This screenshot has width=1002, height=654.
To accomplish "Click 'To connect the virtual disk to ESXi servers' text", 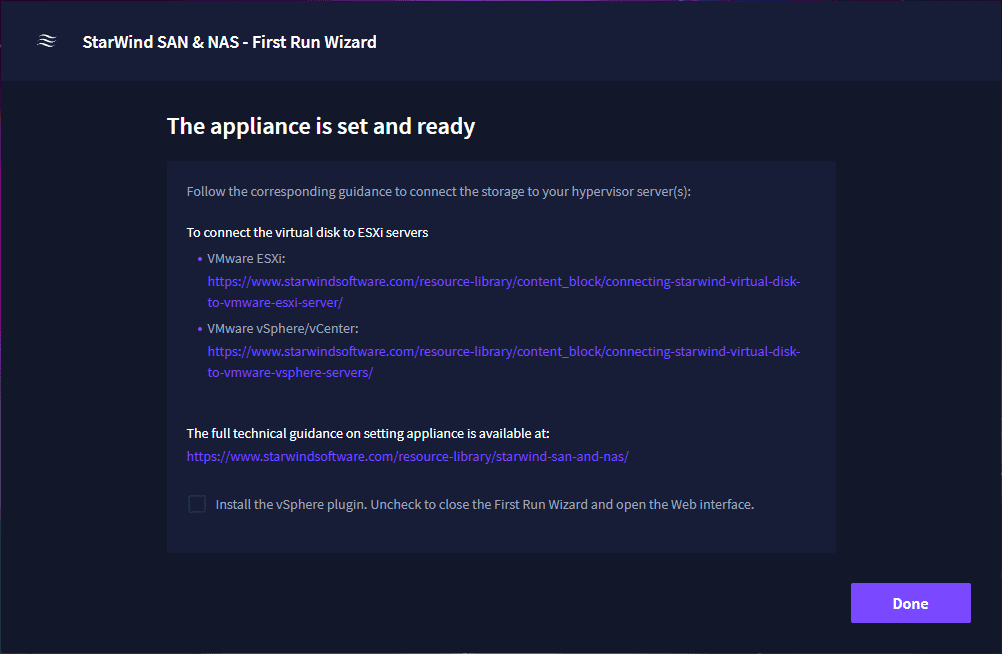I will coord(307,233).
